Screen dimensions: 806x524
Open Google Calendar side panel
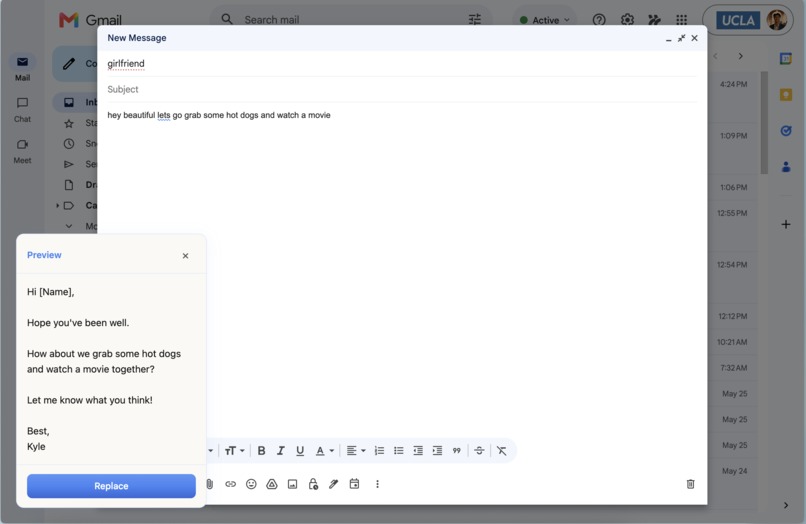pyautogui.click(x=785, y=59)
